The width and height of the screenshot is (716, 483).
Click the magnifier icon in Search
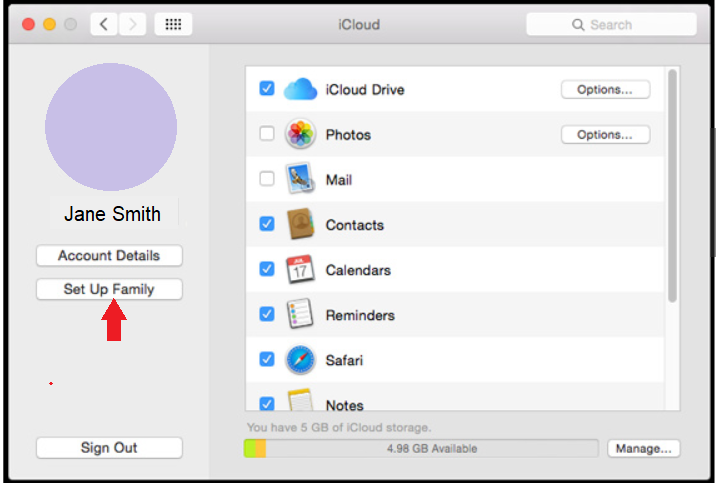click(578, 25)
